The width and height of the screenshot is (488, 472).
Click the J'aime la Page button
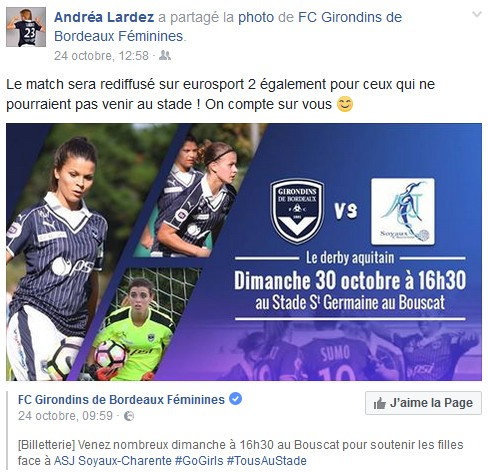pyautogui.click(x=423, y=403)
